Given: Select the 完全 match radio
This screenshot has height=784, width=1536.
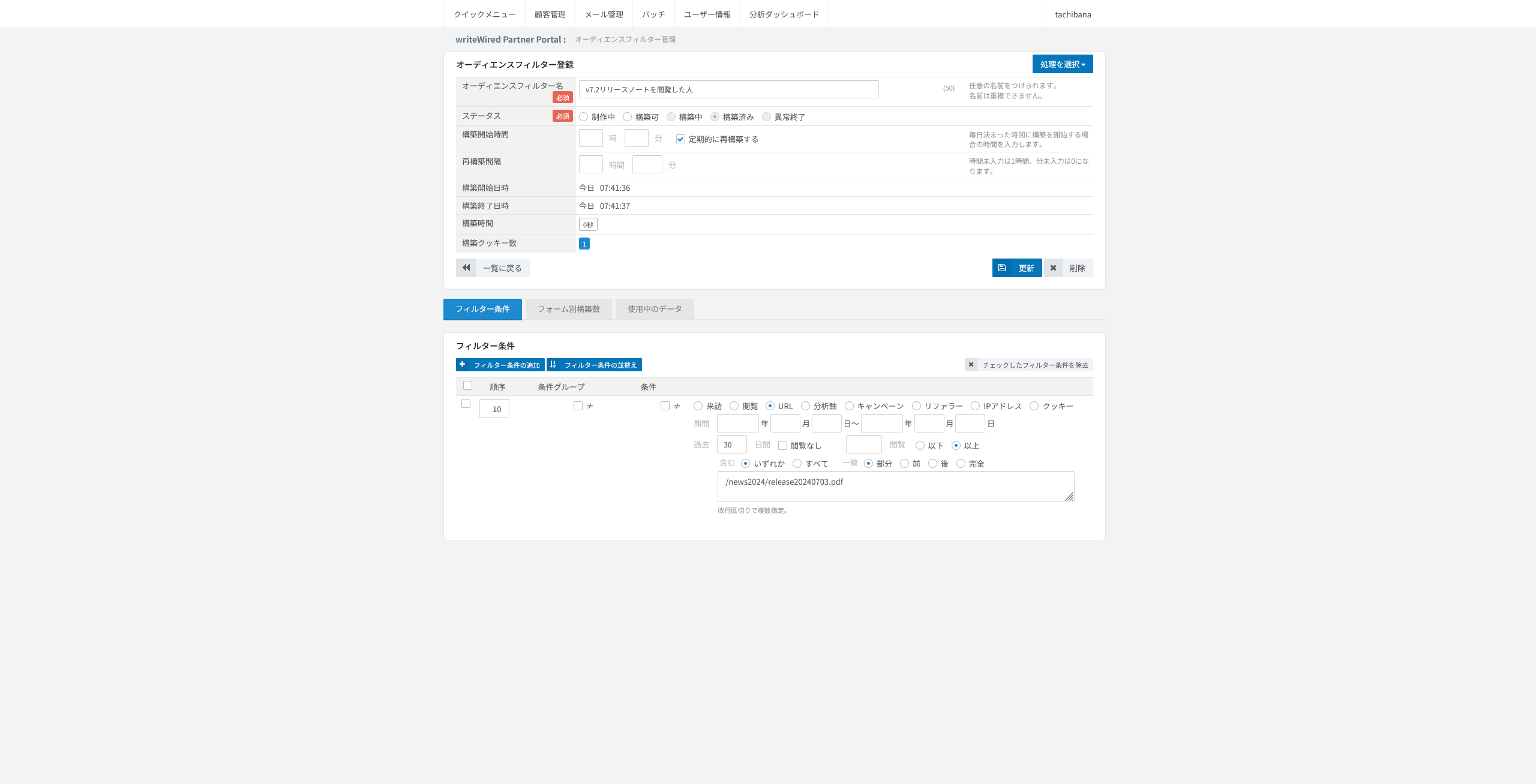Looking at the screenshot, I should click(x=961, y=464).
